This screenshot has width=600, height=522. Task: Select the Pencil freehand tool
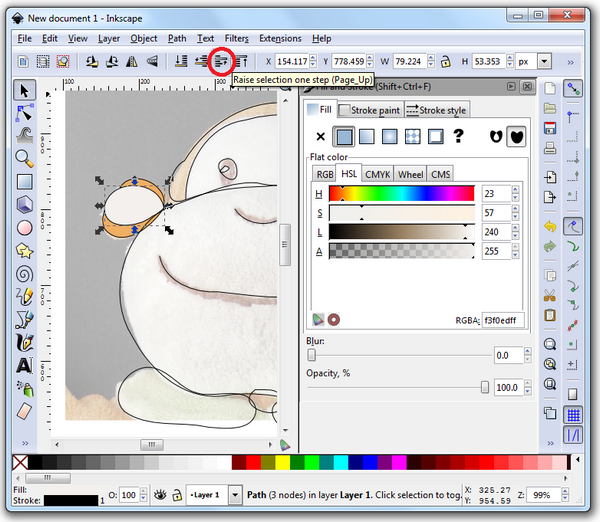point(24,297)
